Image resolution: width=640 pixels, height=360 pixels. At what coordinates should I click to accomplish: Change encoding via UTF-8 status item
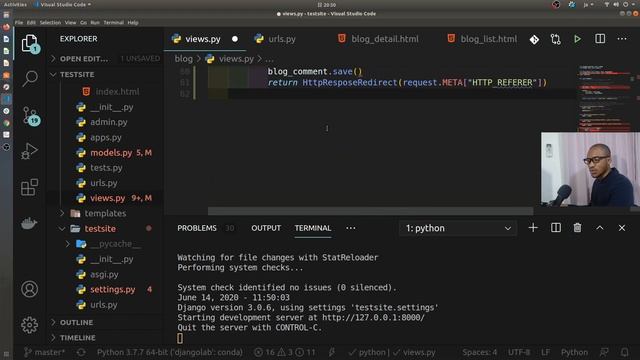pyautogui.click(x=519, y=352)
